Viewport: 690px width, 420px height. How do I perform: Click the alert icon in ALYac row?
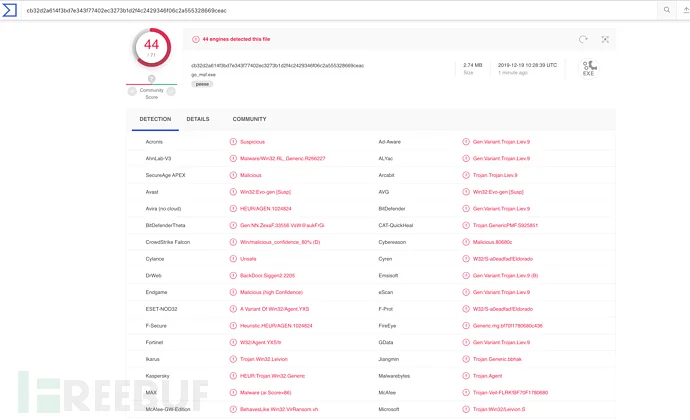click(466, 158)
